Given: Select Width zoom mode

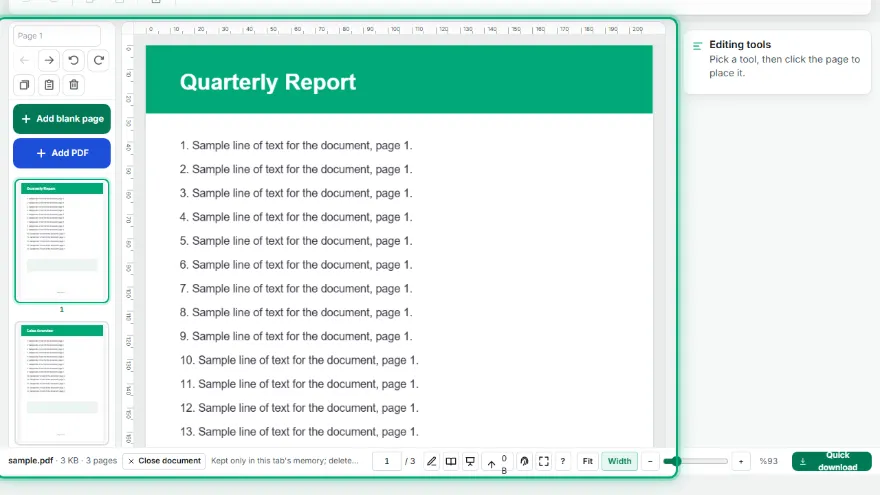Looking at the screenshot, I should tap(620, 461).
